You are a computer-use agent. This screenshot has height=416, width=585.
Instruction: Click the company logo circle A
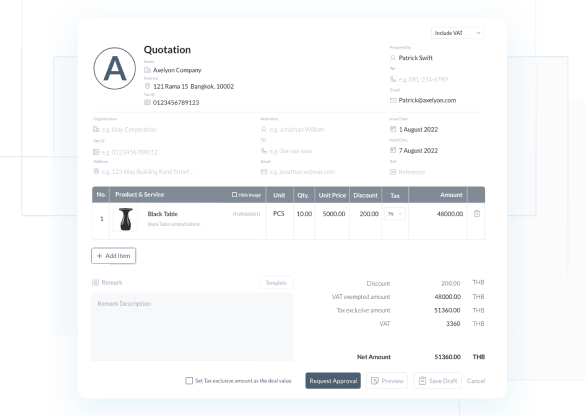click(115, 69)
